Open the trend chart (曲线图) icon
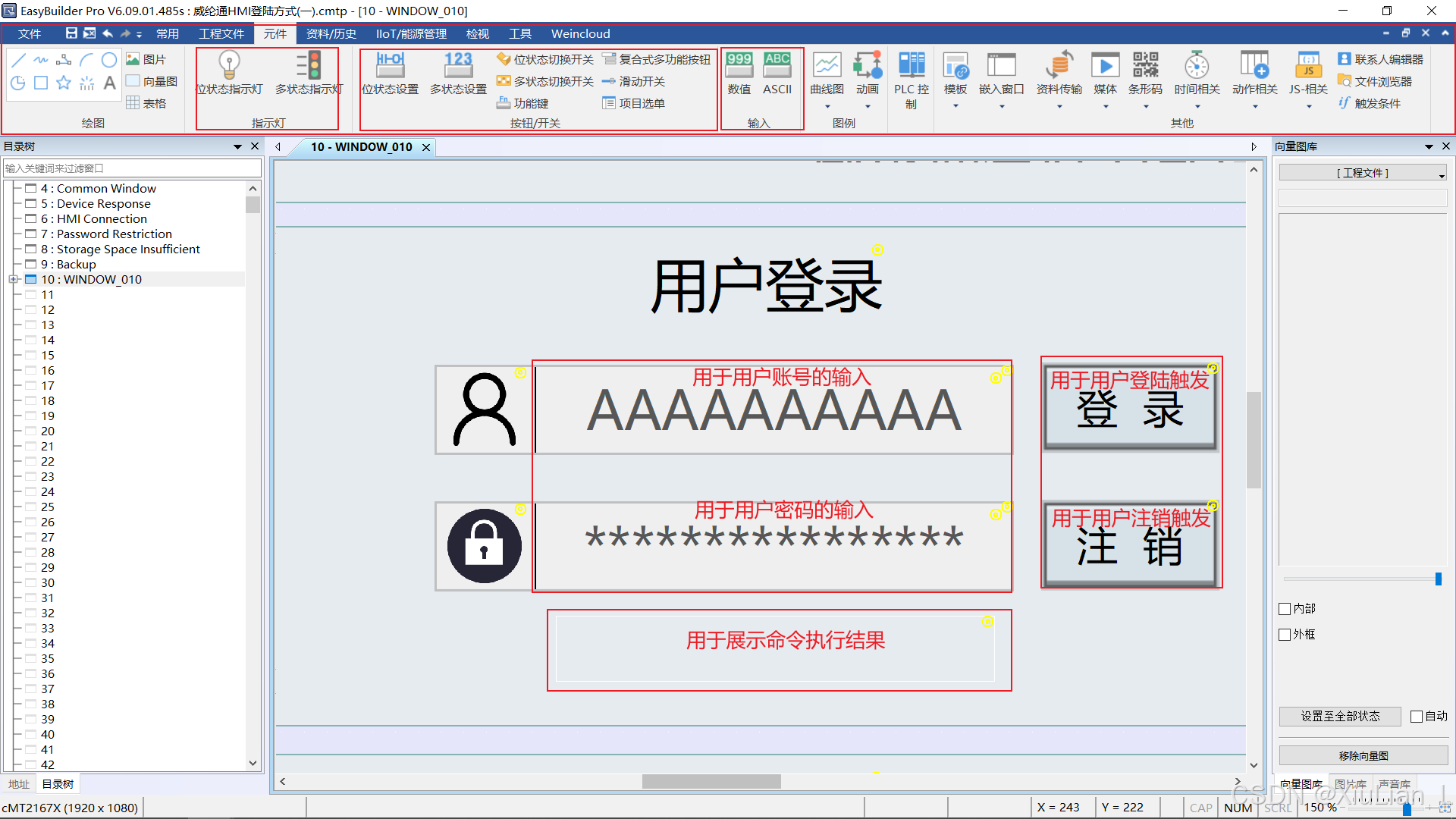The image size is (1456, 819). click(x=827, y=66)
